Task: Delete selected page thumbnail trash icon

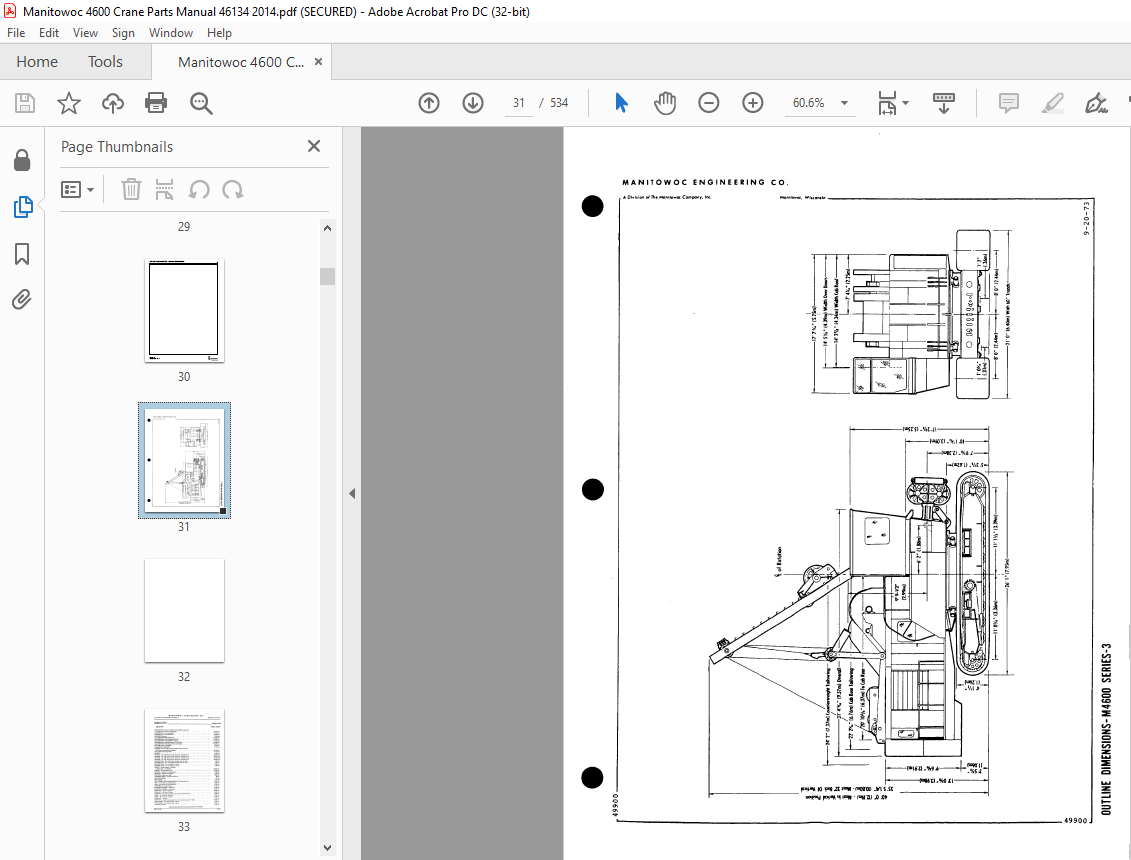Action: pyautogui.click(x=131, y=190)
